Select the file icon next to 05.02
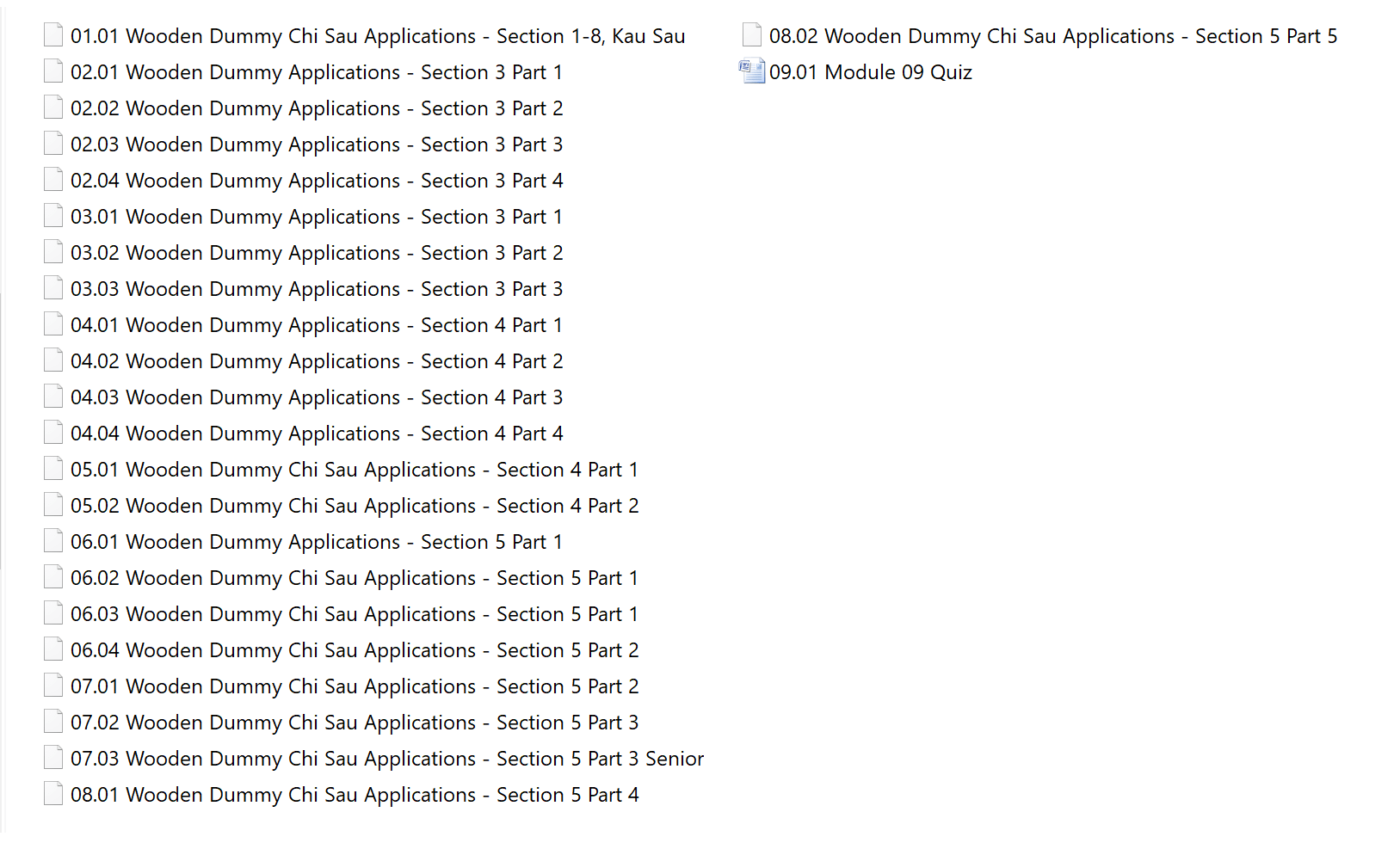Image resolution: width=1400 pixels, height=849 pixels. [x=53, y=505]
